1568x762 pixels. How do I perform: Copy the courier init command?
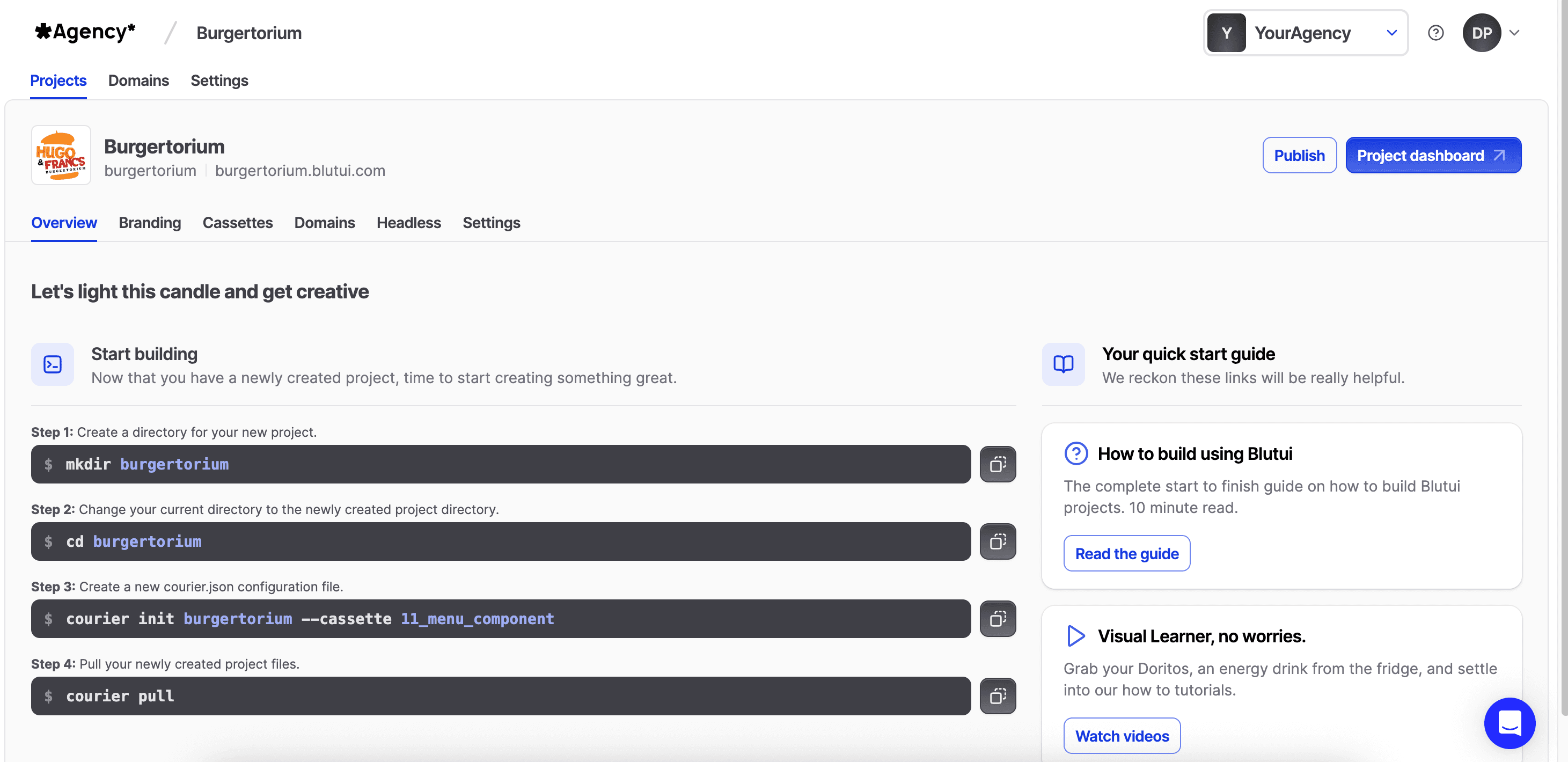click(x=998, y=618)
